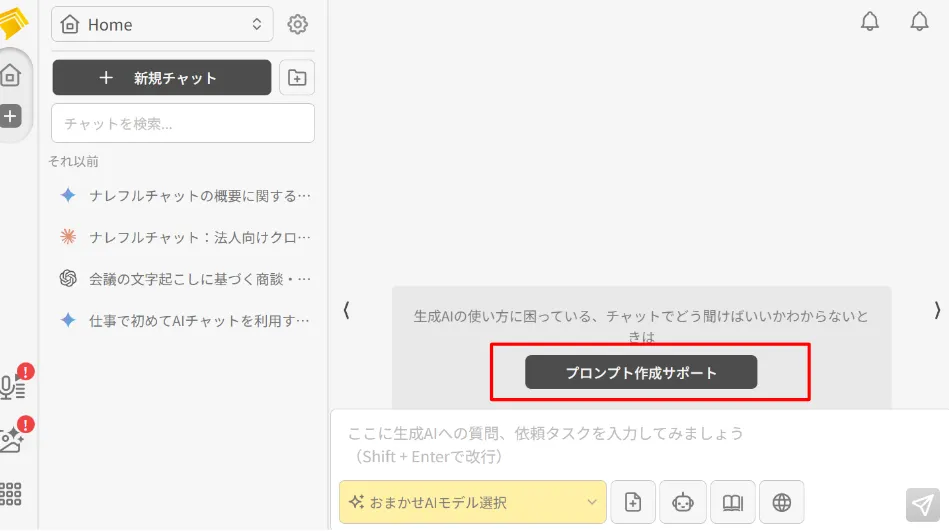Create a new folder with the folder-plus icon
949x532 pixels.
(297, 78)
